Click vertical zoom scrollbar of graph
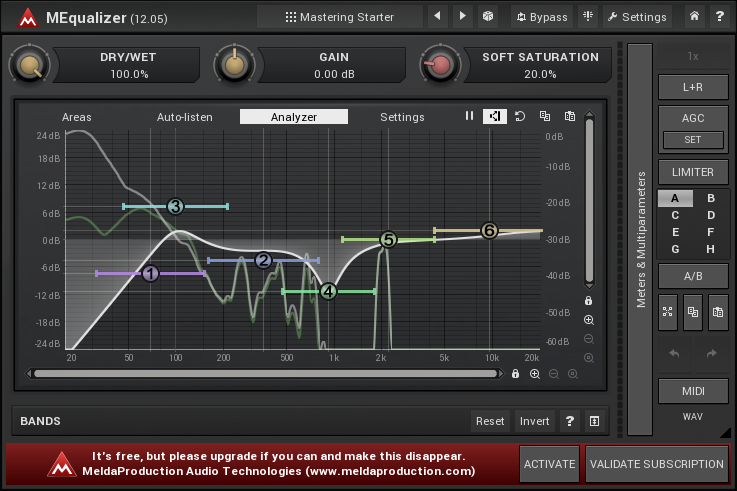The image size is (737, 491). coord(589,201)
